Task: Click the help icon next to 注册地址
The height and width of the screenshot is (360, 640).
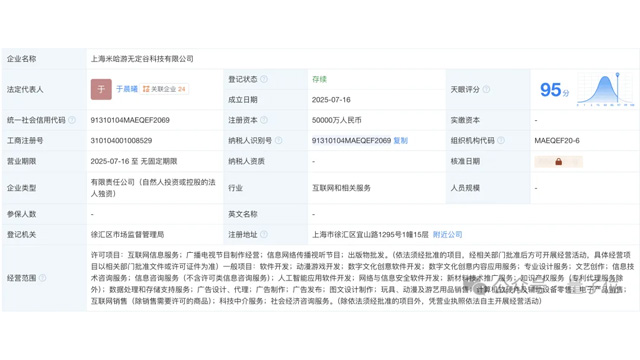Action: coord(264,234)
